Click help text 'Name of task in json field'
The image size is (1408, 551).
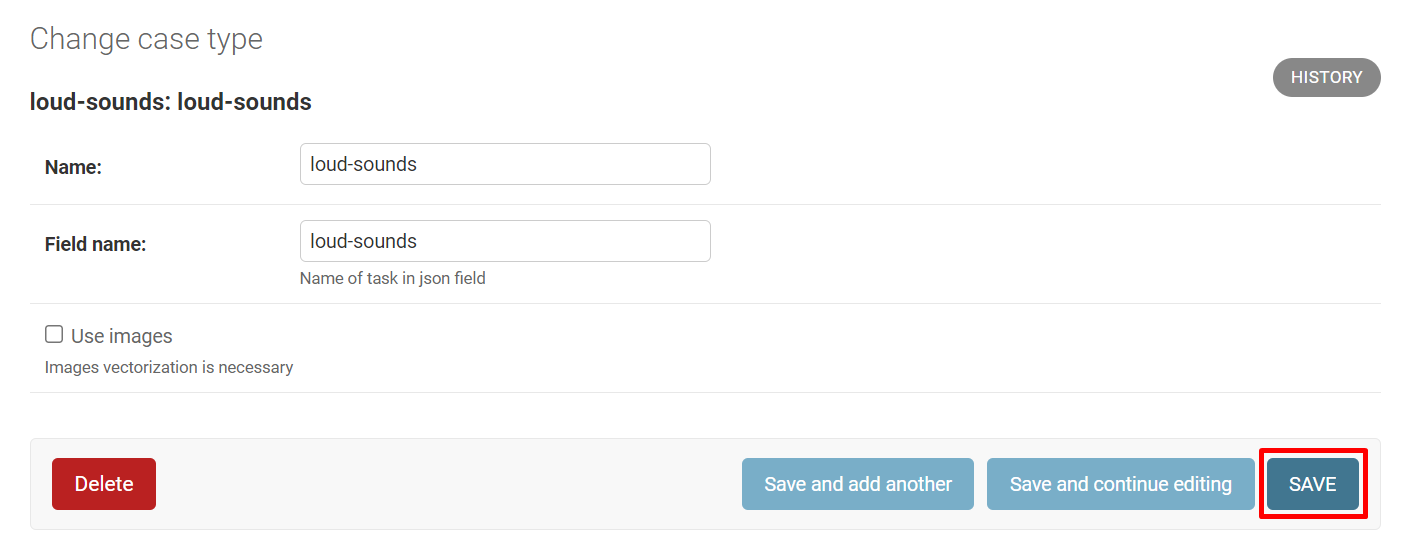[x=392, y=278]
